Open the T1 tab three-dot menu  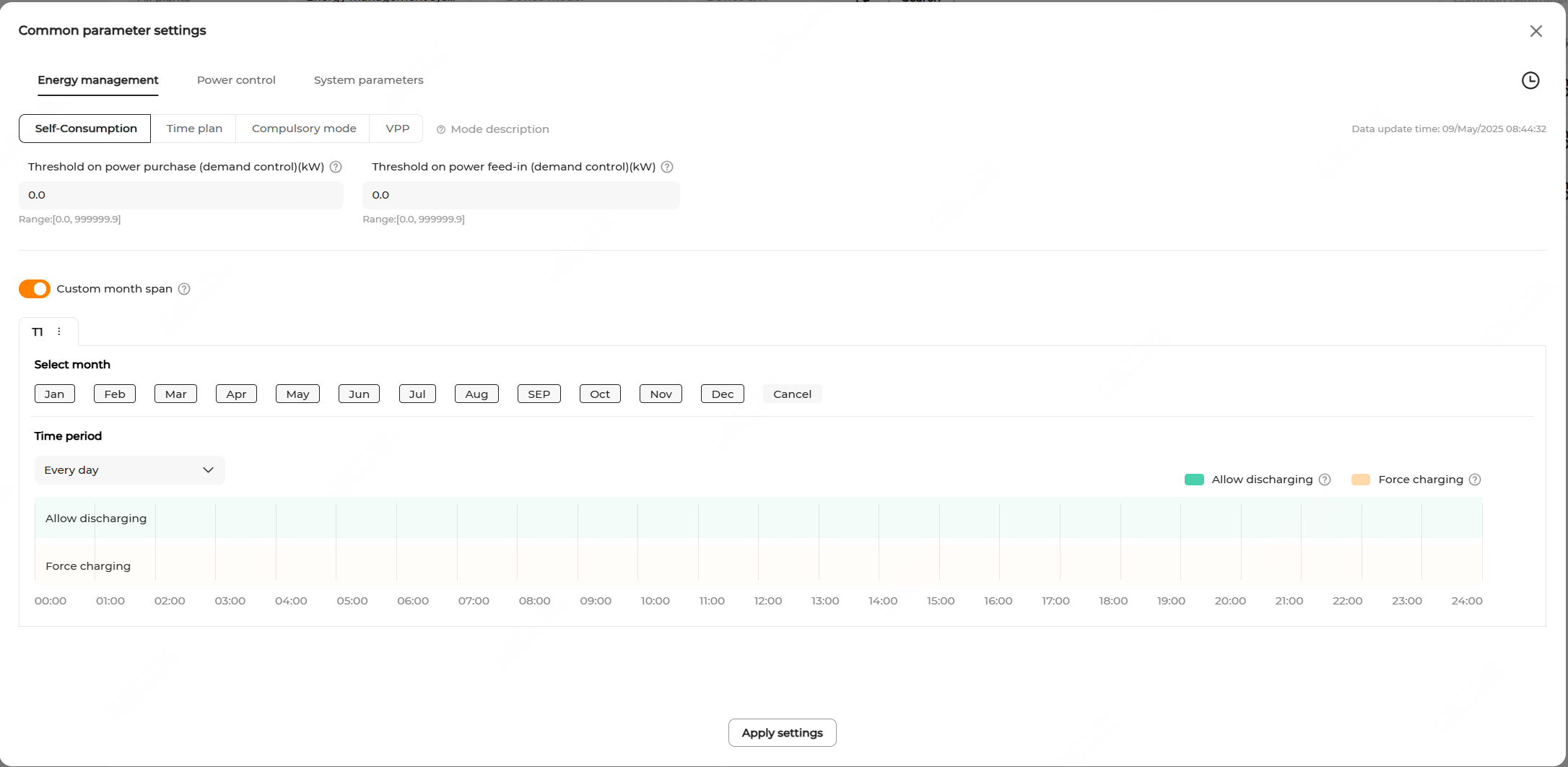coord(59,331)
